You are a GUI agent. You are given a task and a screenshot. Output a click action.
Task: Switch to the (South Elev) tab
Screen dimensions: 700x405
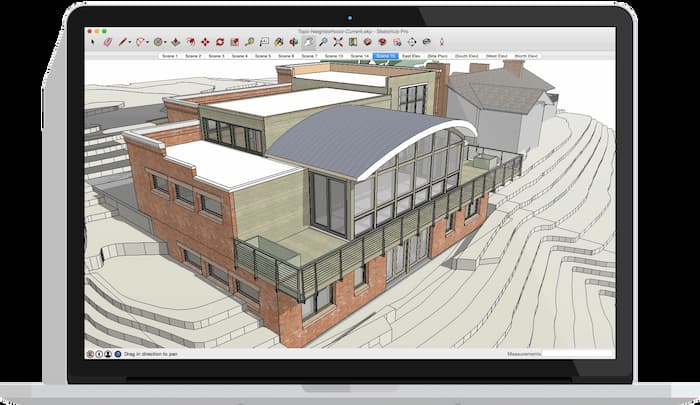pyautogui.click(x=467, y=56)
